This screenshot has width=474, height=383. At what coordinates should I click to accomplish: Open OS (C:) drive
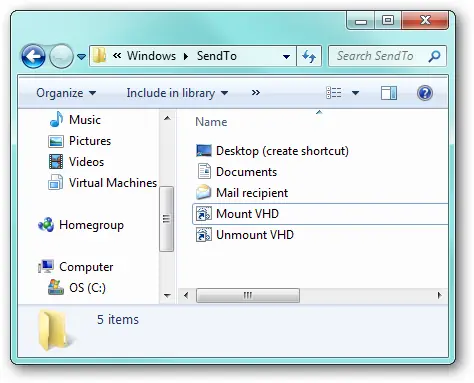pyautogui.click(x=87, y=288)
